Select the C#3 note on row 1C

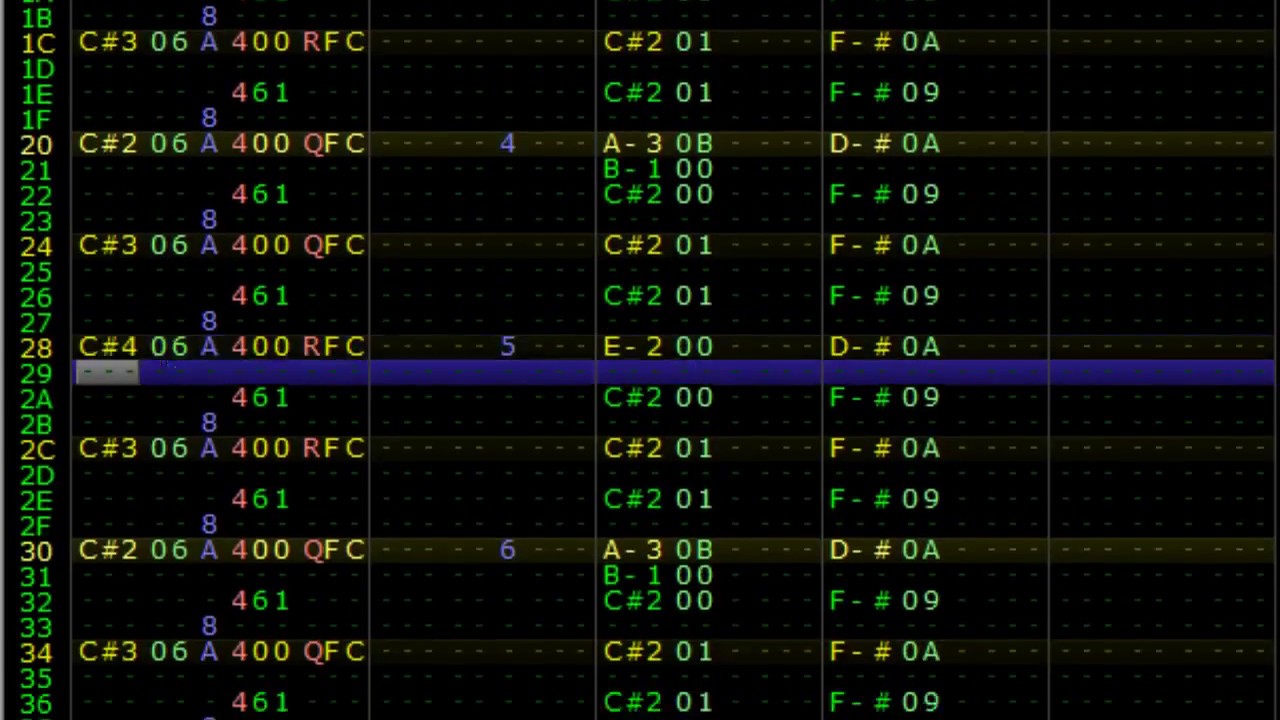pos(108,42)
